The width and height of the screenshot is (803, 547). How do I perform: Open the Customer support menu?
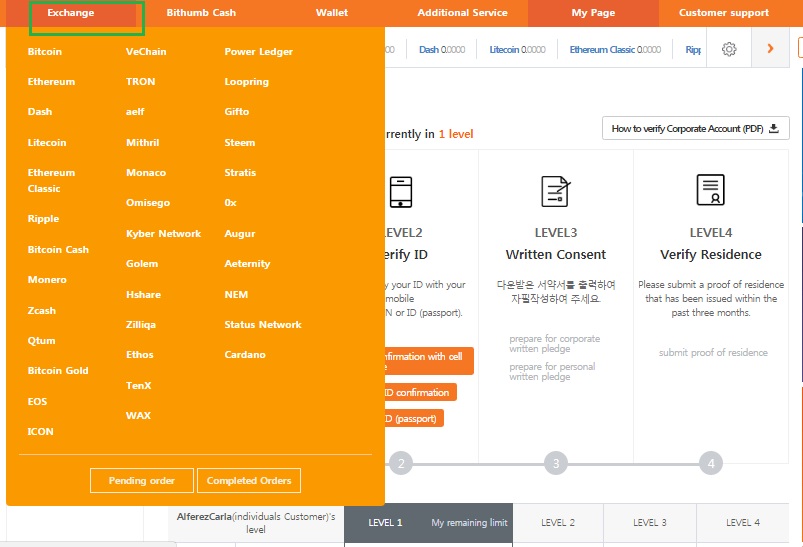724,13
